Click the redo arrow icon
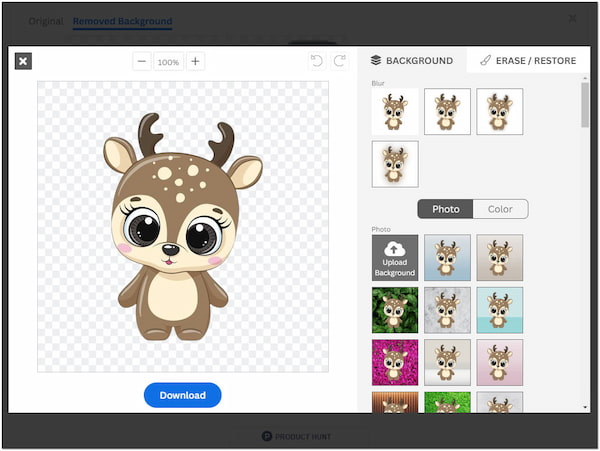The image size is (600, 451). click(340, 61)
